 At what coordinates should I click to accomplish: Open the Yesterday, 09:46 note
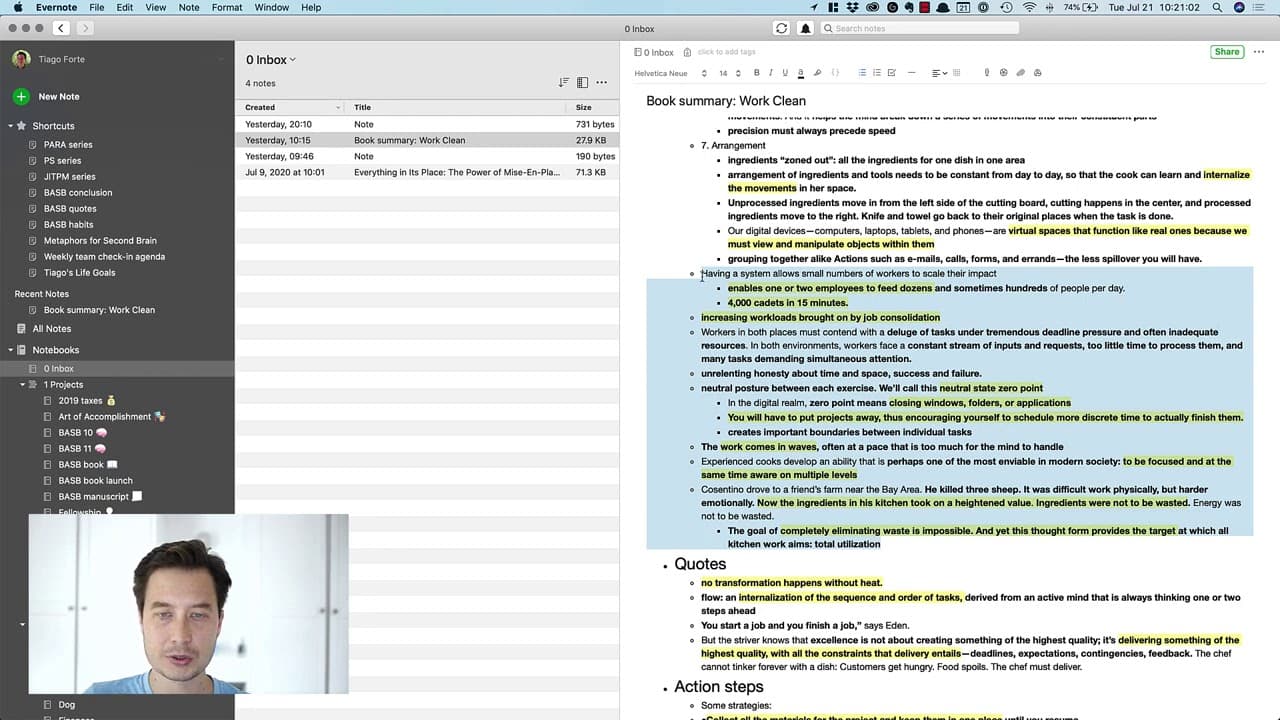[427, 156]
